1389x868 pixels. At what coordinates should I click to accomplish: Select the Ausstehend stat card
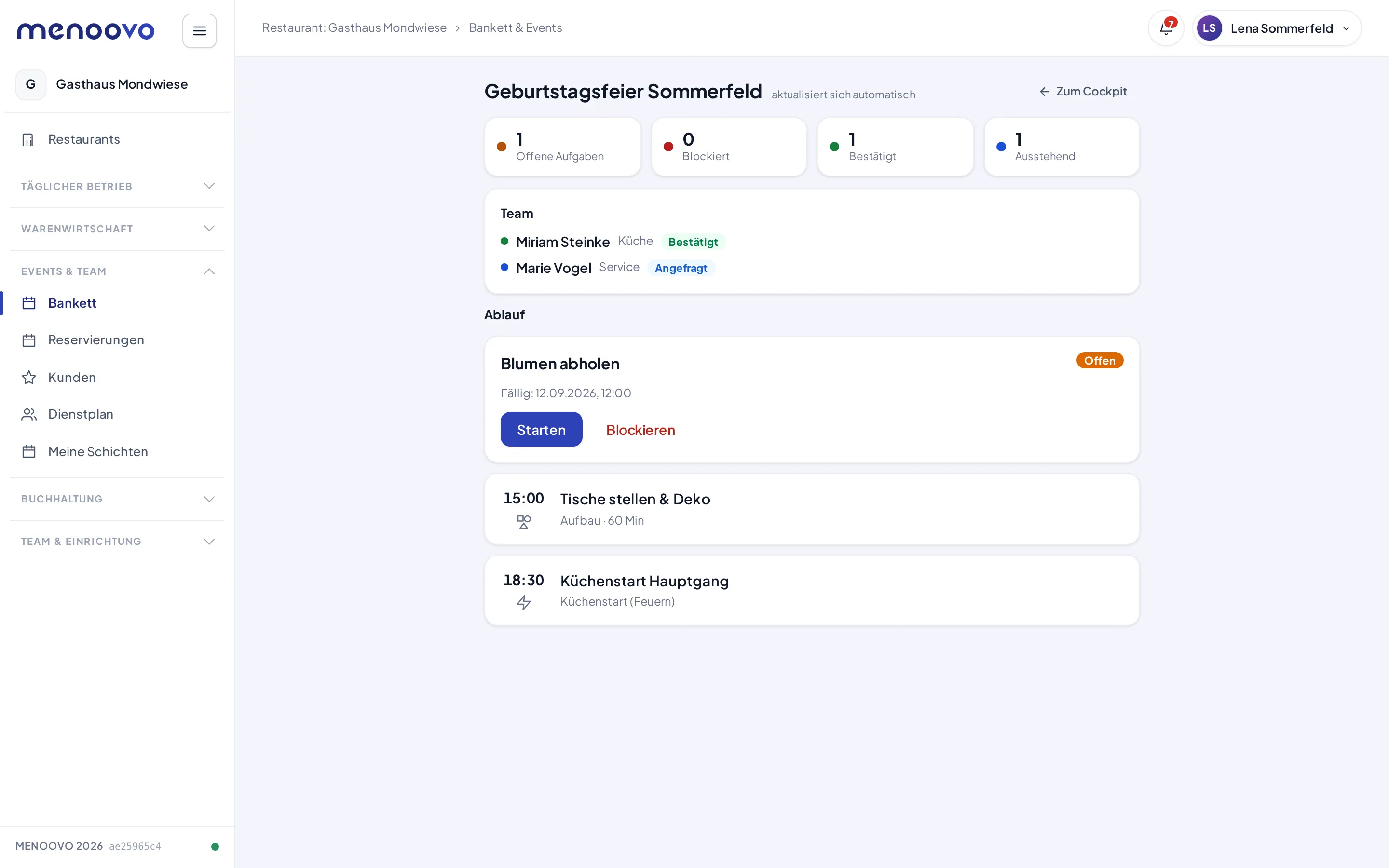pyautogui.click(x=1062, y=147)
